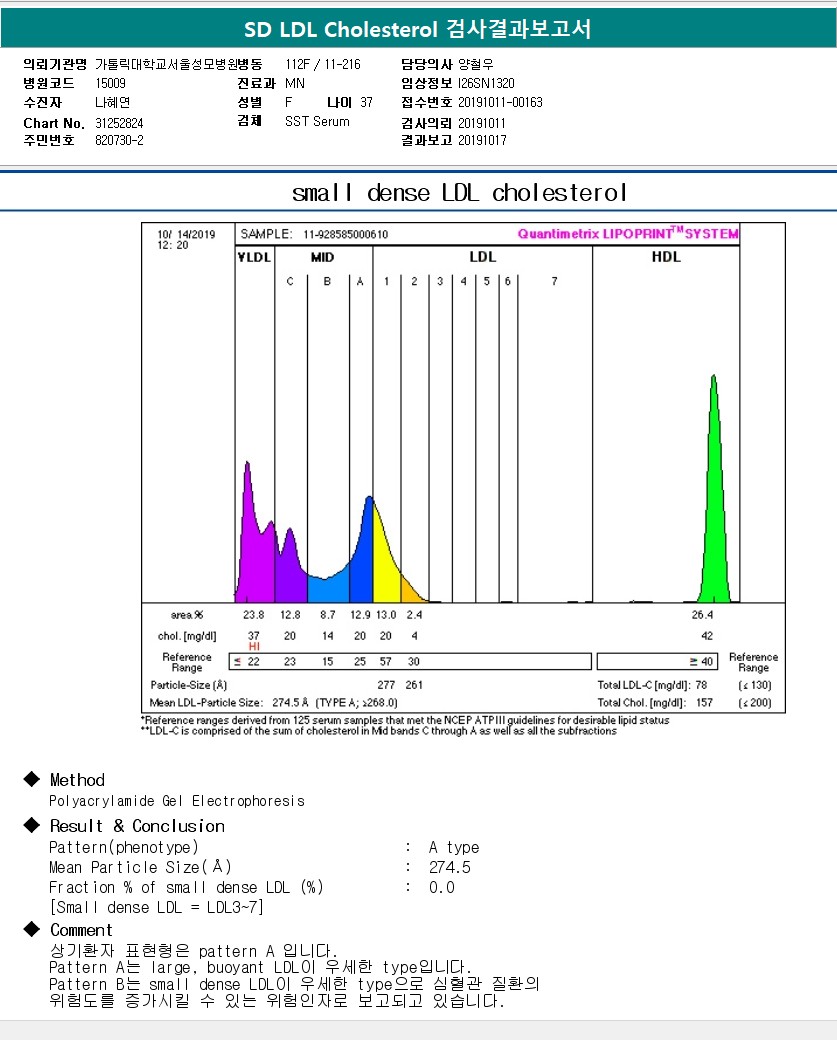Click the small dense LDL cholesterol heading

[x=459, y=193]
